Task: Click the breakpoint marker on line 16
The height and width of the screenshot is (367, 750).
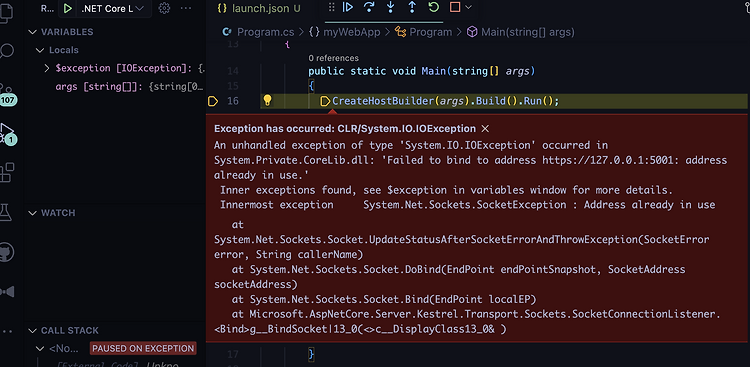Action: click(213, 101)
